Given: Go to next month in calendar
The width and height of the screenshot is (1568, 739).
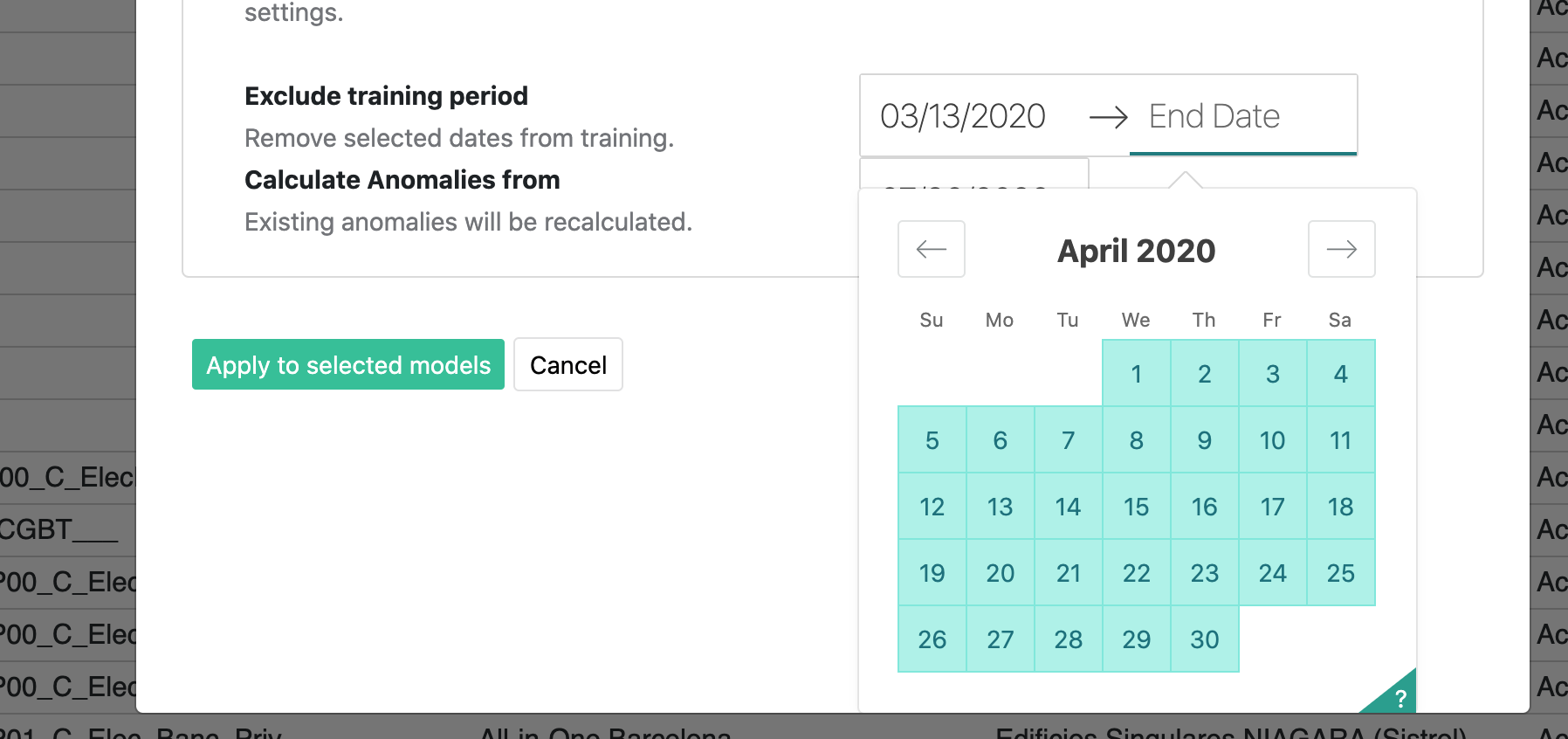Looking at the screenshot, I should pyautogui.click(x=1342, y=249).
